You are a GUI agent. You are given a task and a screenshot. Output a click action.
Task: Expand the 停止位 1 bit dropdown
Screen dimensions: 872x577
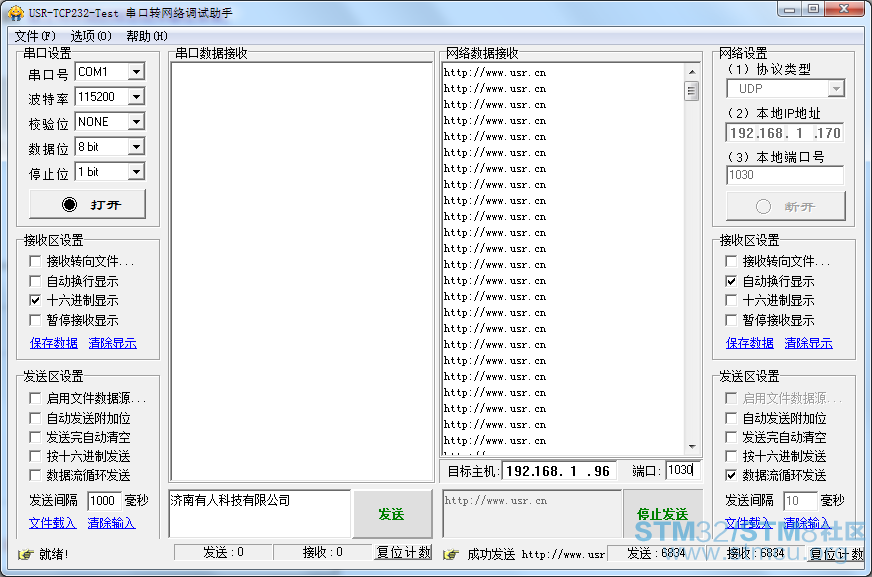[x=136, y=172]
